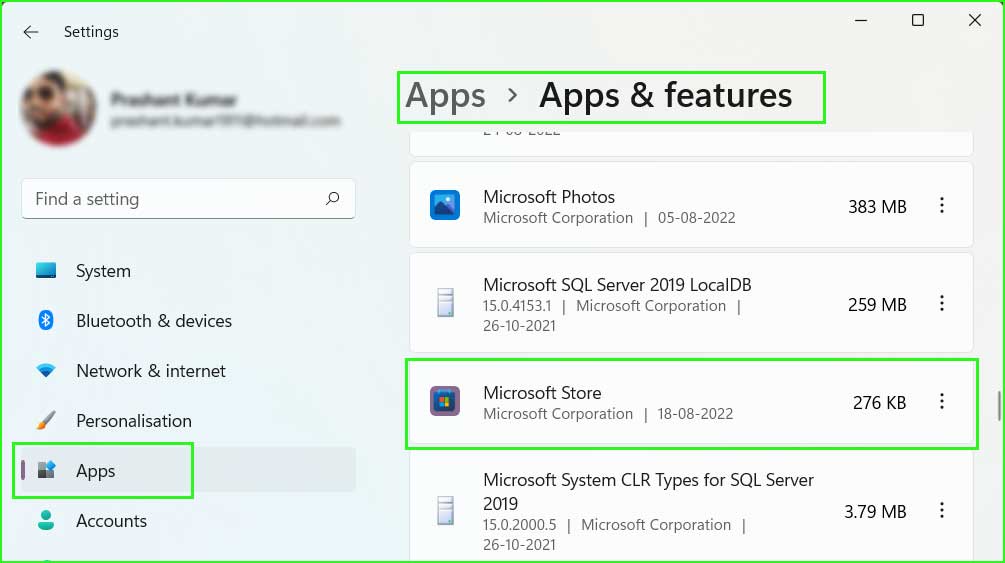Click Apps & features breadcrumb title

pyautogui.click(x=665, y=96)
